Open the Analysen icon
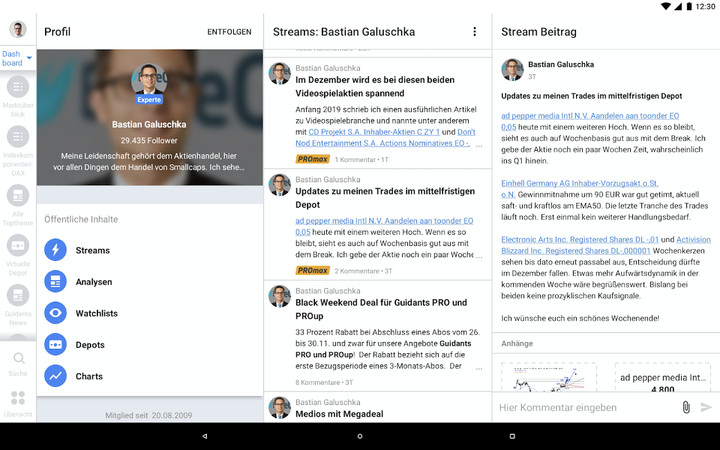The image size is (720, 450). tap(56, 281)
